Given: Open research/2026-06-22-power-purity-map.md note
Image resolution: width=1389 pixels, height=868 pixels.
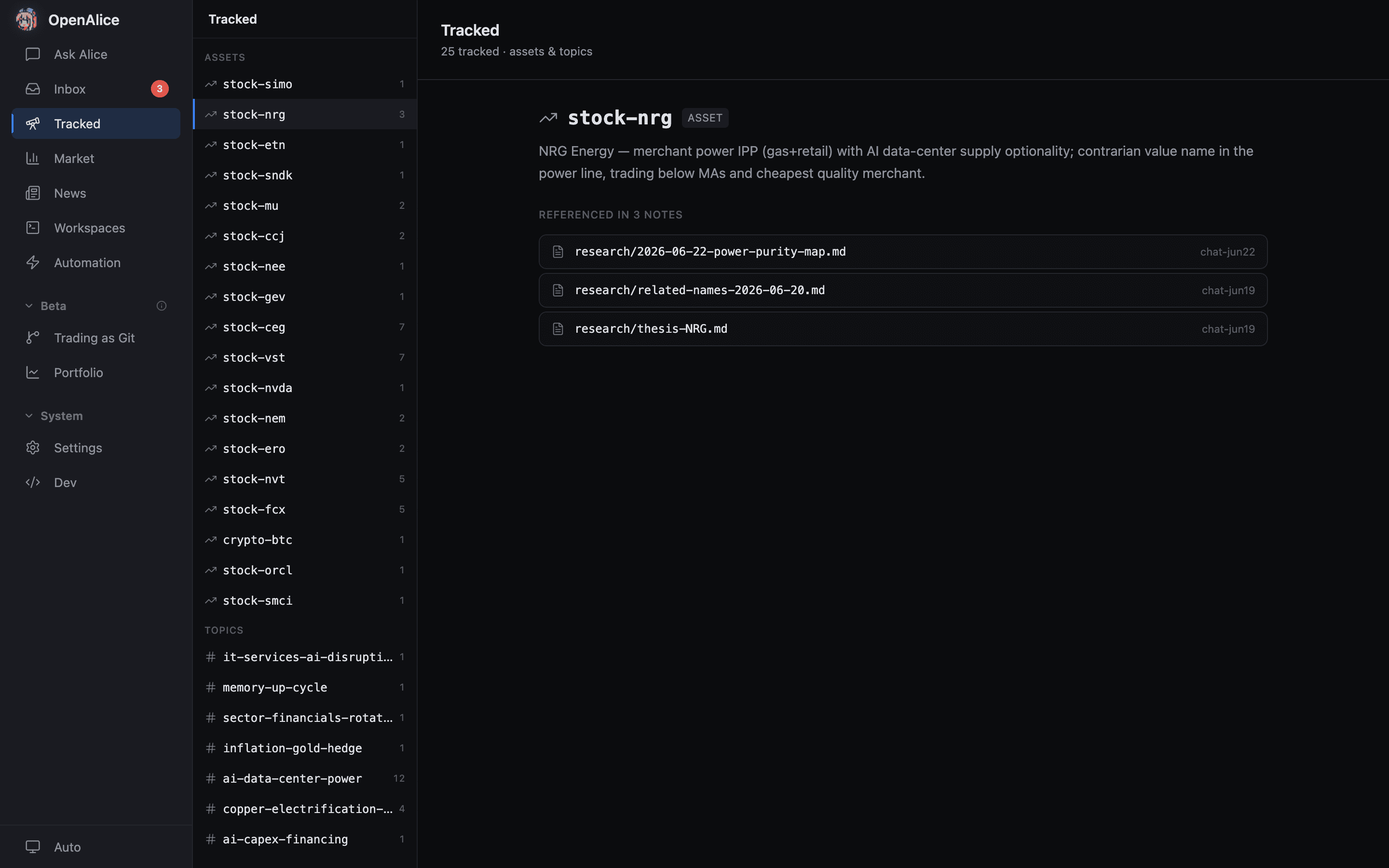Looking at the screenshot, I should 903,251.
